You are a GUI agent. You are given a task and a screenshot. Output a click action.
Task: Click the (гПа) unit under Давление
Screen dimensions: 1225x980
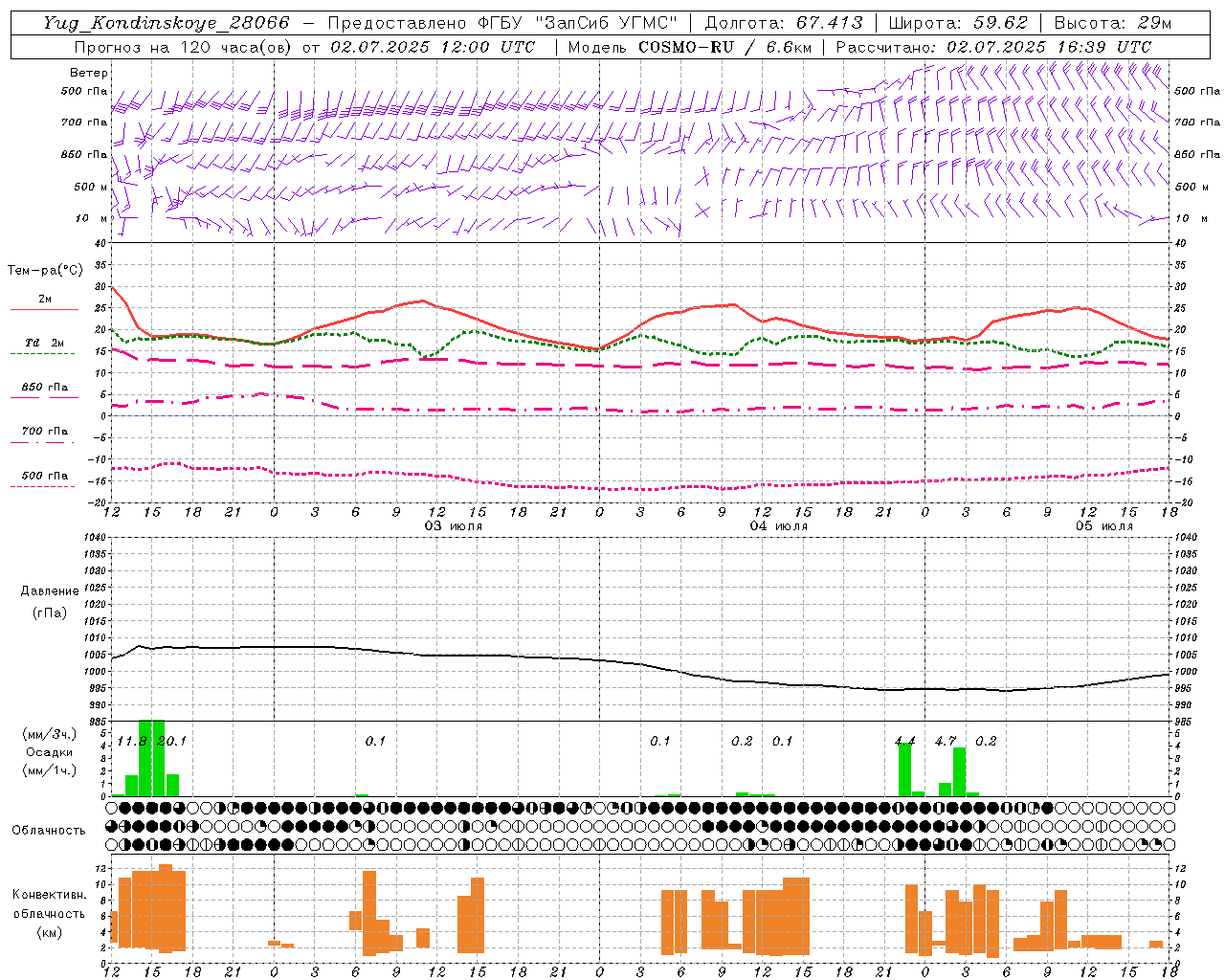(x=50, y=613)
